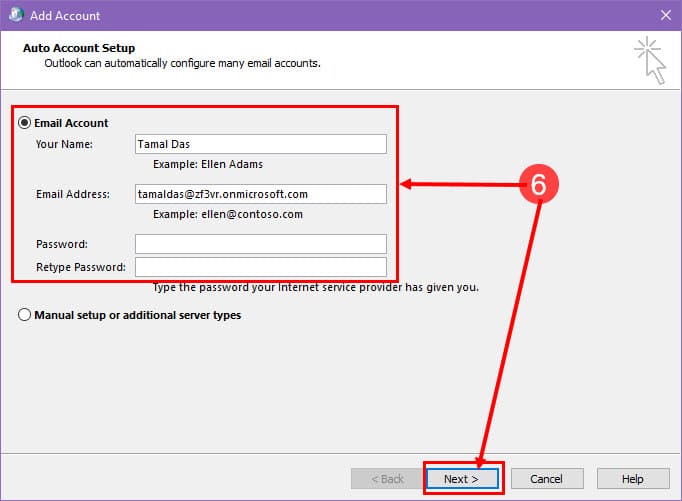Click the 'Outlook can automatically configure' subtitle

coord(182,63)
